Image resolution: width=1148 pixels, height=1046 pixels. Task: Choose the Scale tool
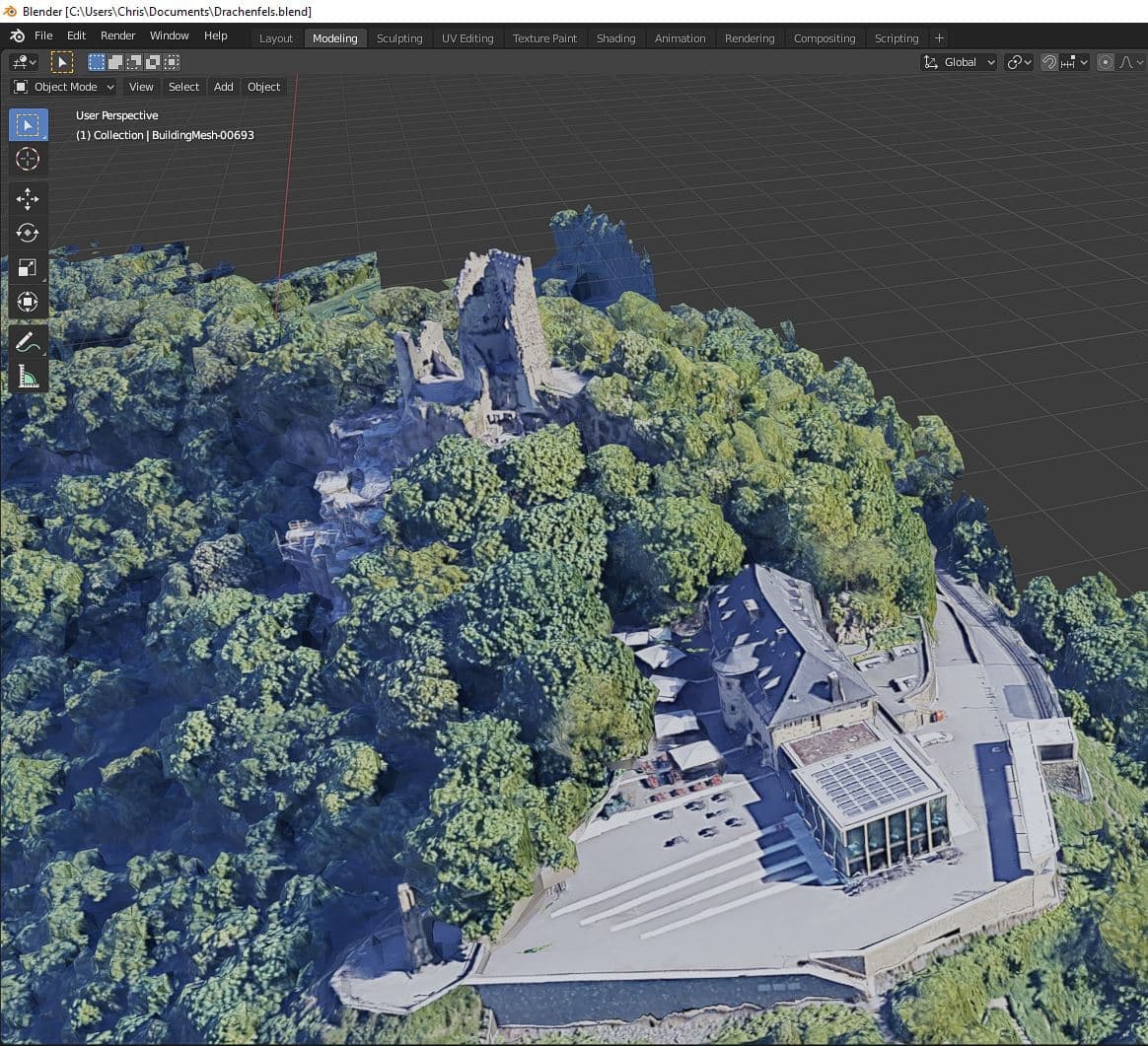(x=28, y=267)
